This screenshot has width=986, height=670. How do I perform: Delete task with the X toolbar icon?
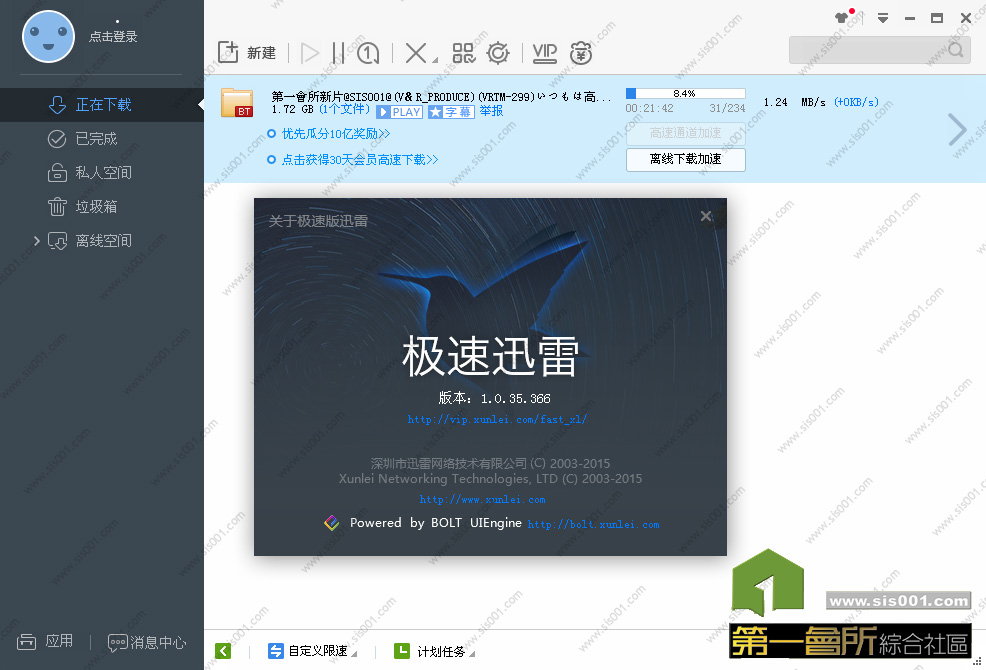[416, 53]
